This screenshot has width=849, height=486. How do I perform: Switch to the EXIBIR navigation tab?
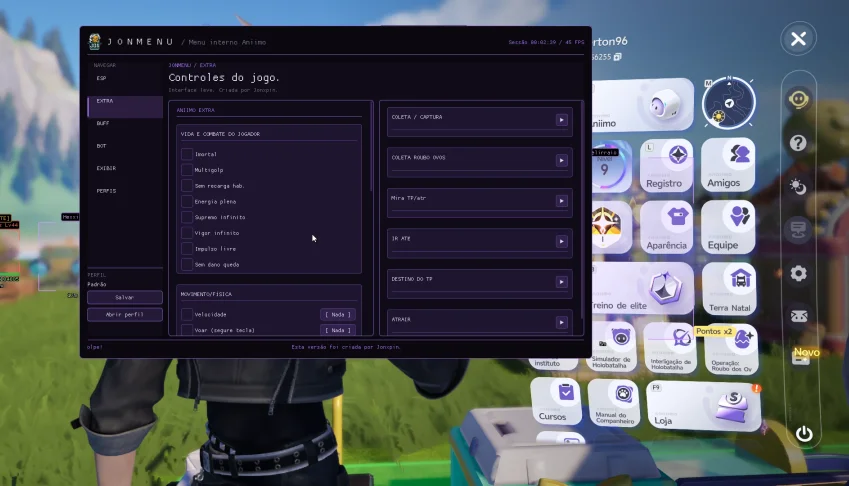pyautogui.click(x=125, y=168)
